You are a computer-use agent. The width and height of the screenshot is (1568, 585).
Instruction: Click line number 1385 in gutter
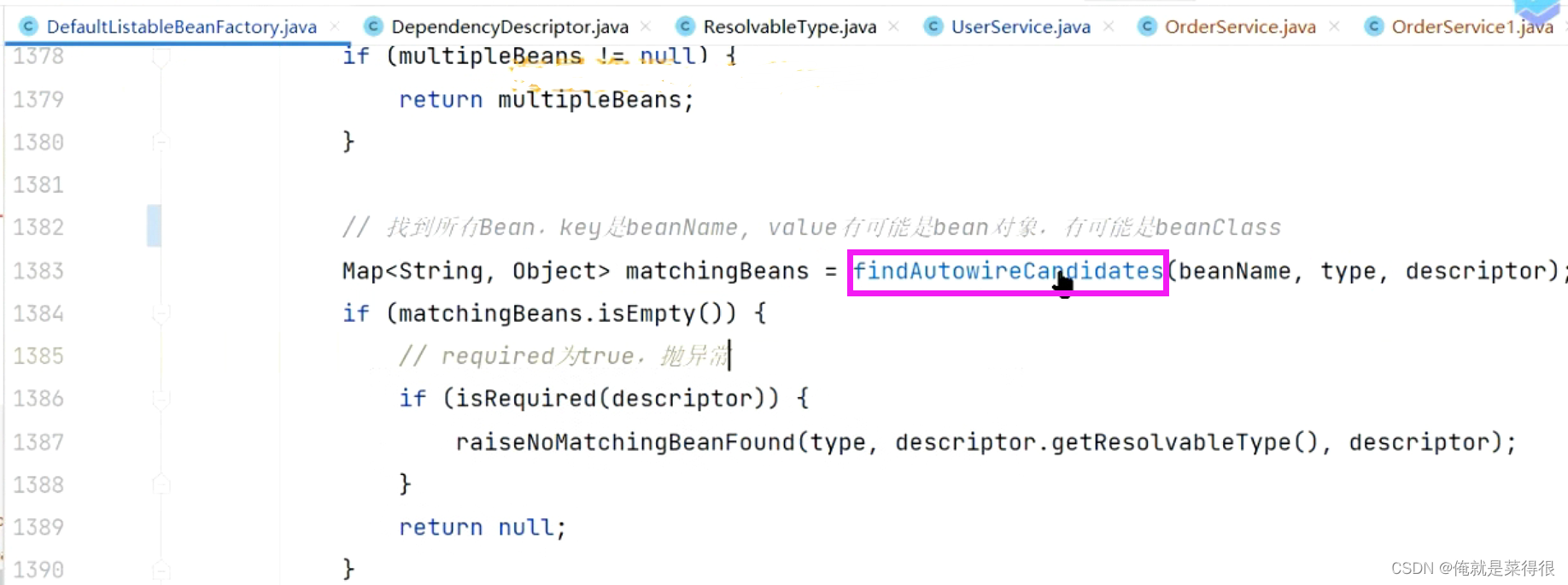pos(38,356)
